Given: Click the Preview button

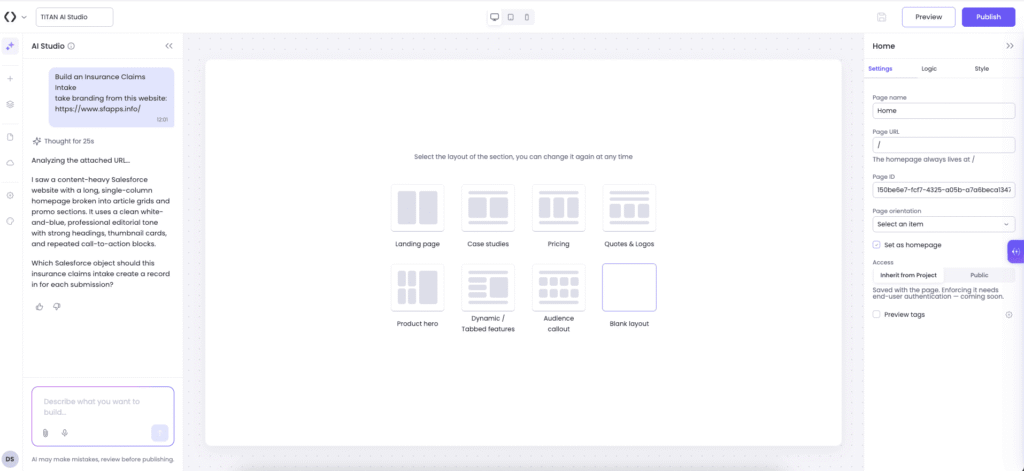Looking at the screenshot, I should (929, 17).
